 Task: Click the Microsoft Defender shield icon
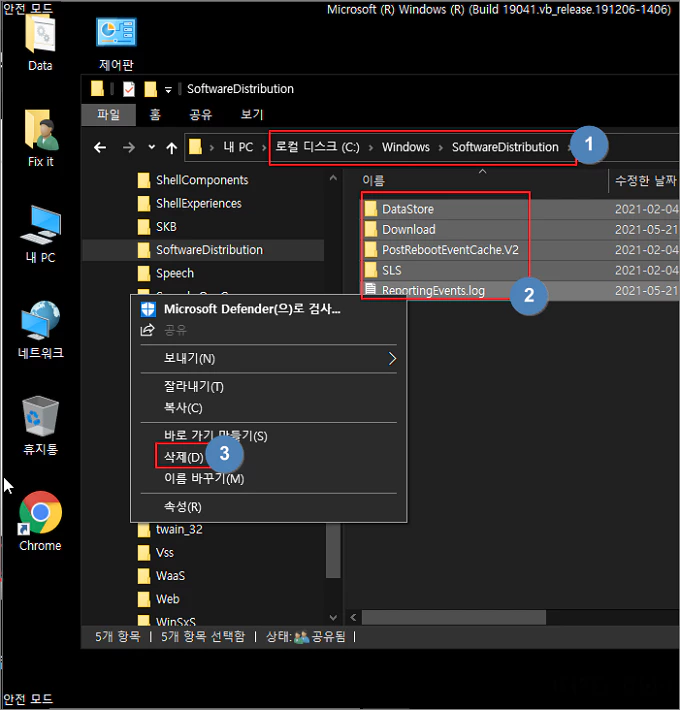(148, 309)
